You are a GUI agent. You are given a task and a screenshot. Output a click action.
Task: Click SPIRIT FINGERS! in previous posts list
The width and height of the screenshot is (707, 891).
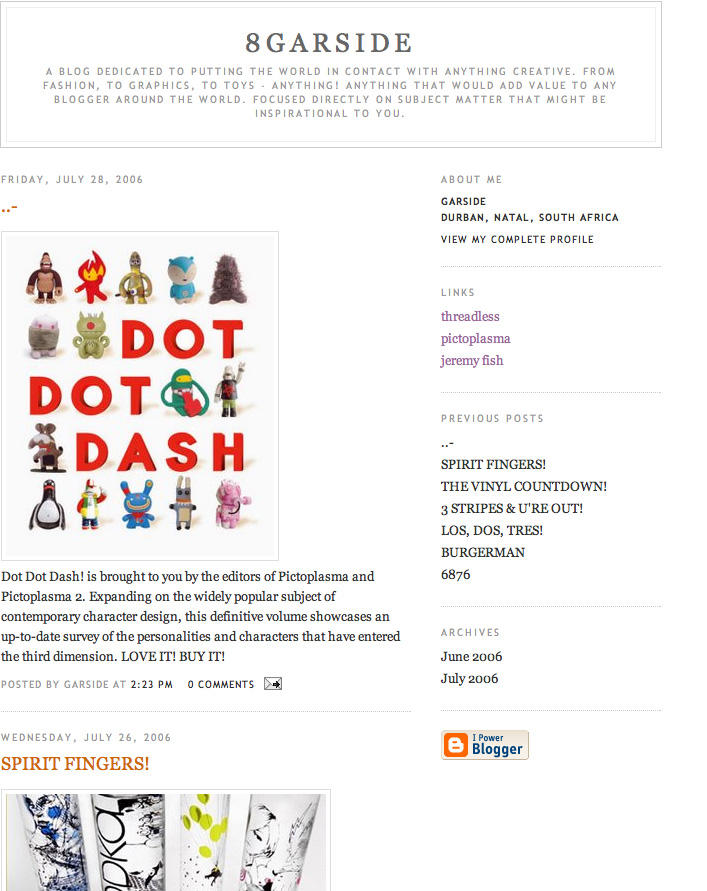[493, 464]
